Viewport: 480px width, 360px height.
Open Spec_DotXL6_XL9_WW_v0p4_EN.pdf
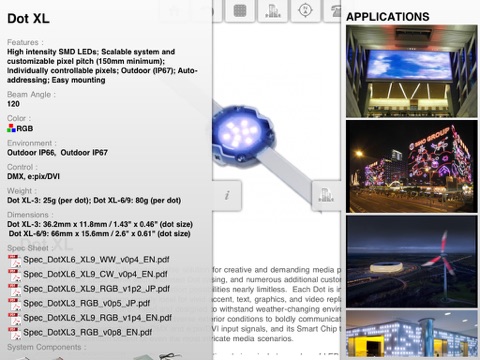point(89,260)
